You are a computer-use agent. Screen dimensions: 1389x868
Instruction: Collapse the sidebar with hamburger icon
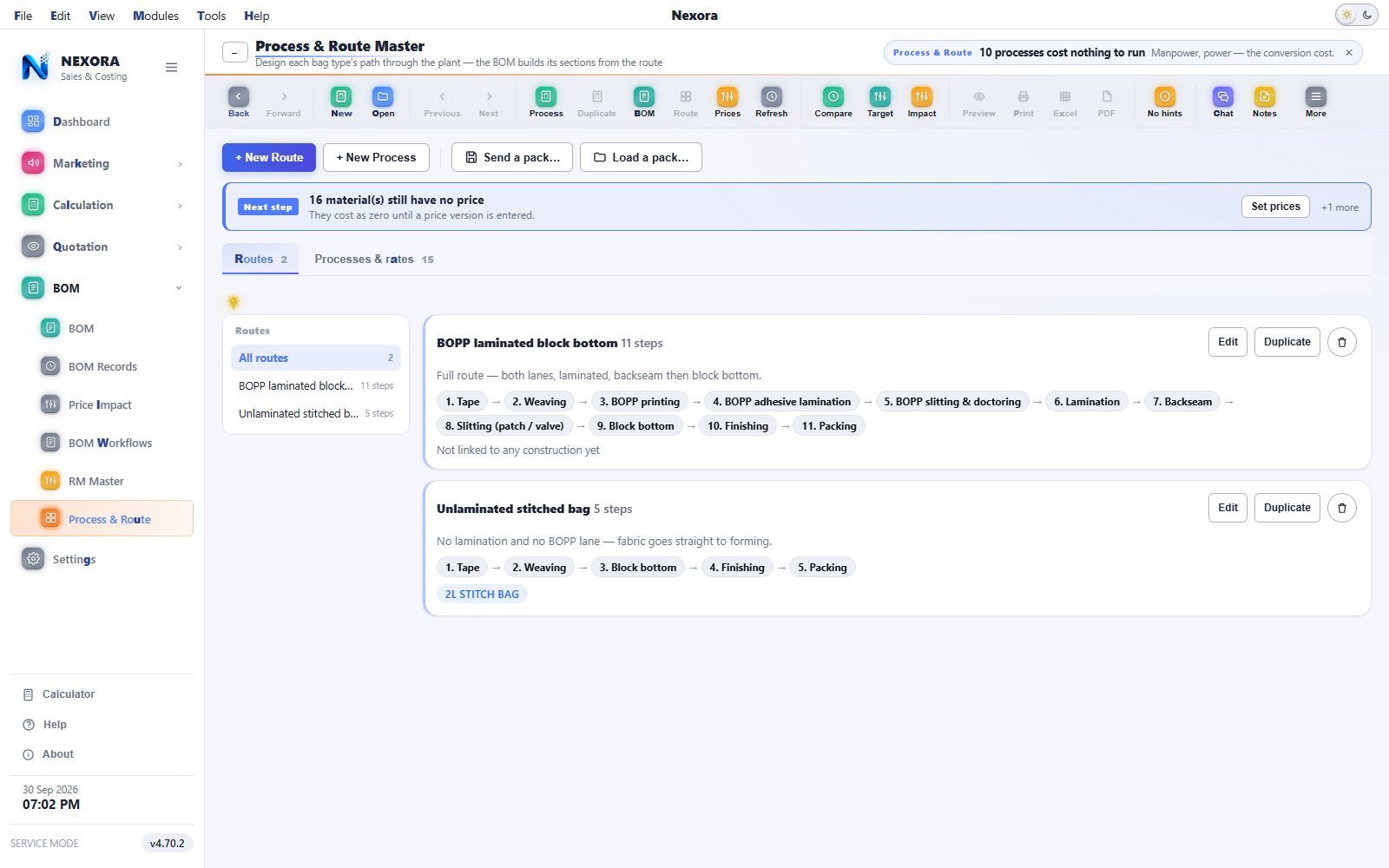(x=172, y=68)
